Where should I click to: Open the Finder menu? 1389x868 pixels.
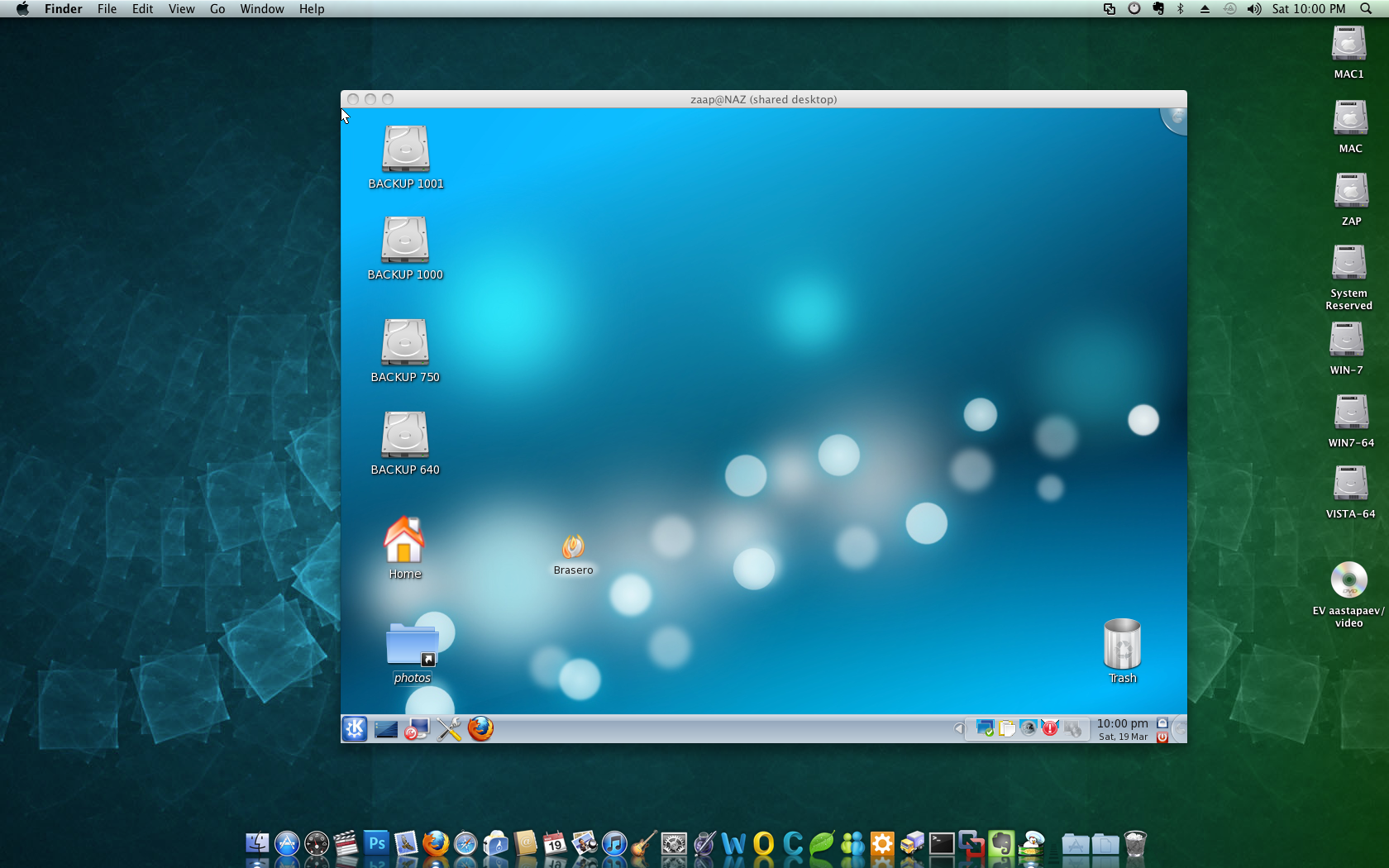click(64, 8)
